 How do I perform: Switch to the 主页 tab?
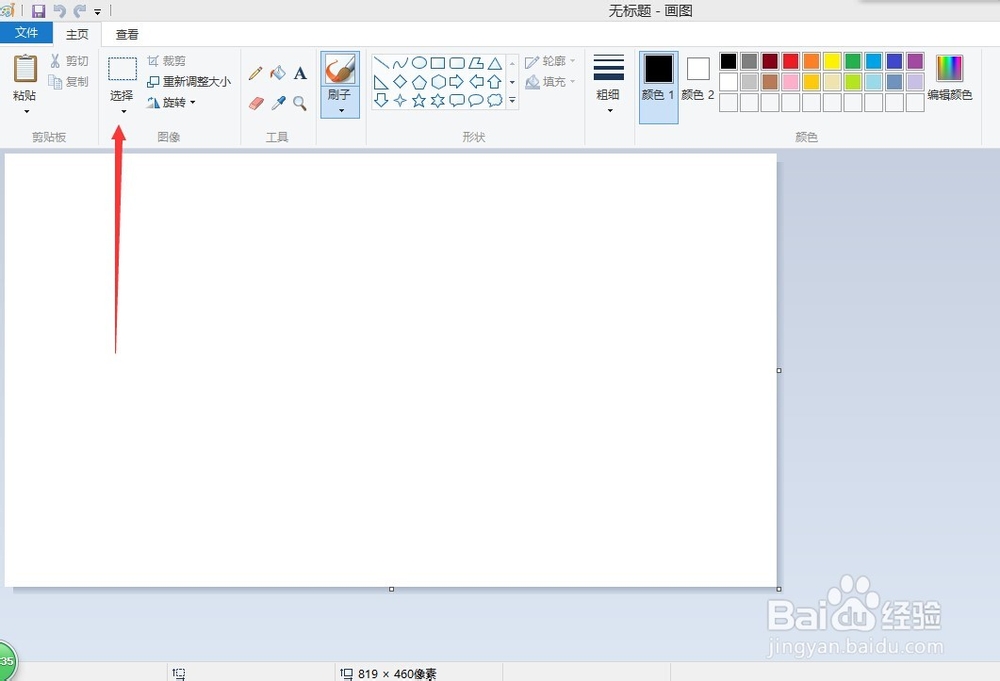point(77,34)
